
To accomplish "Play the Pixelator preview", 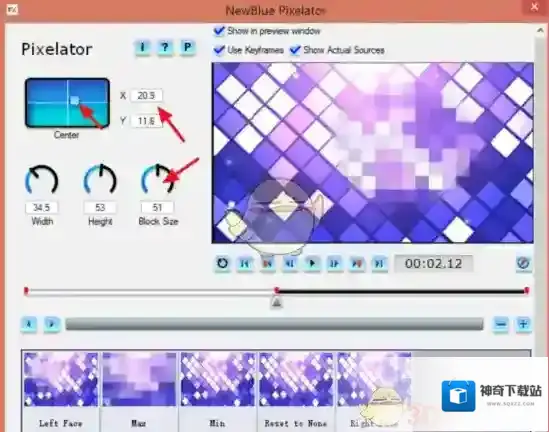I will click(x=312, y=263).
